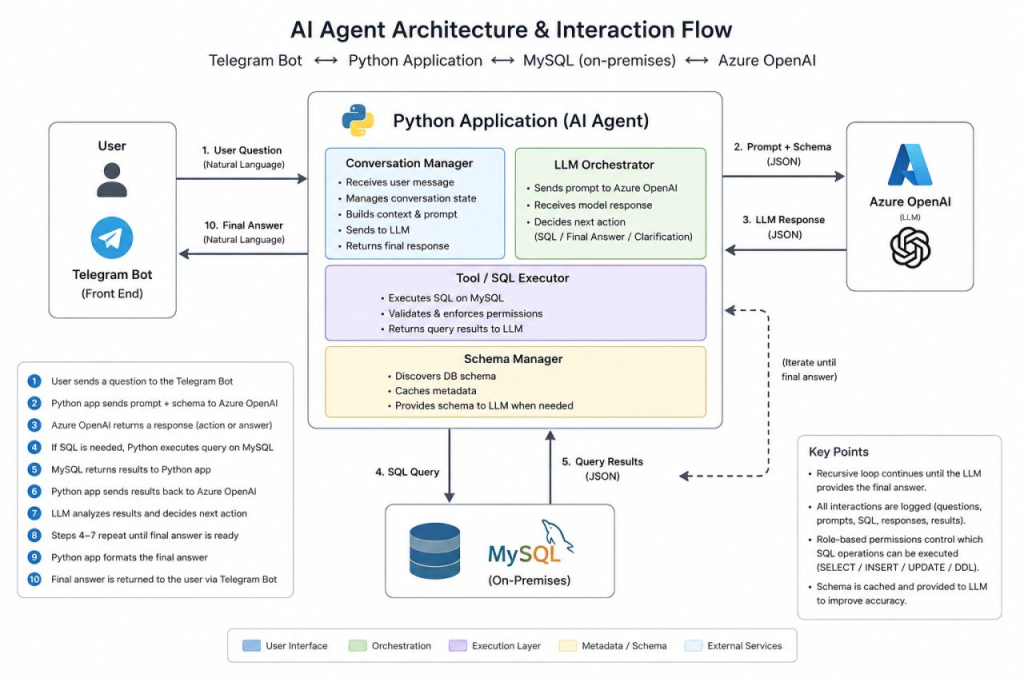Click 'Receives model response' bullet
This screenshot has height=682, width=1024.
(x=593, y=205)
